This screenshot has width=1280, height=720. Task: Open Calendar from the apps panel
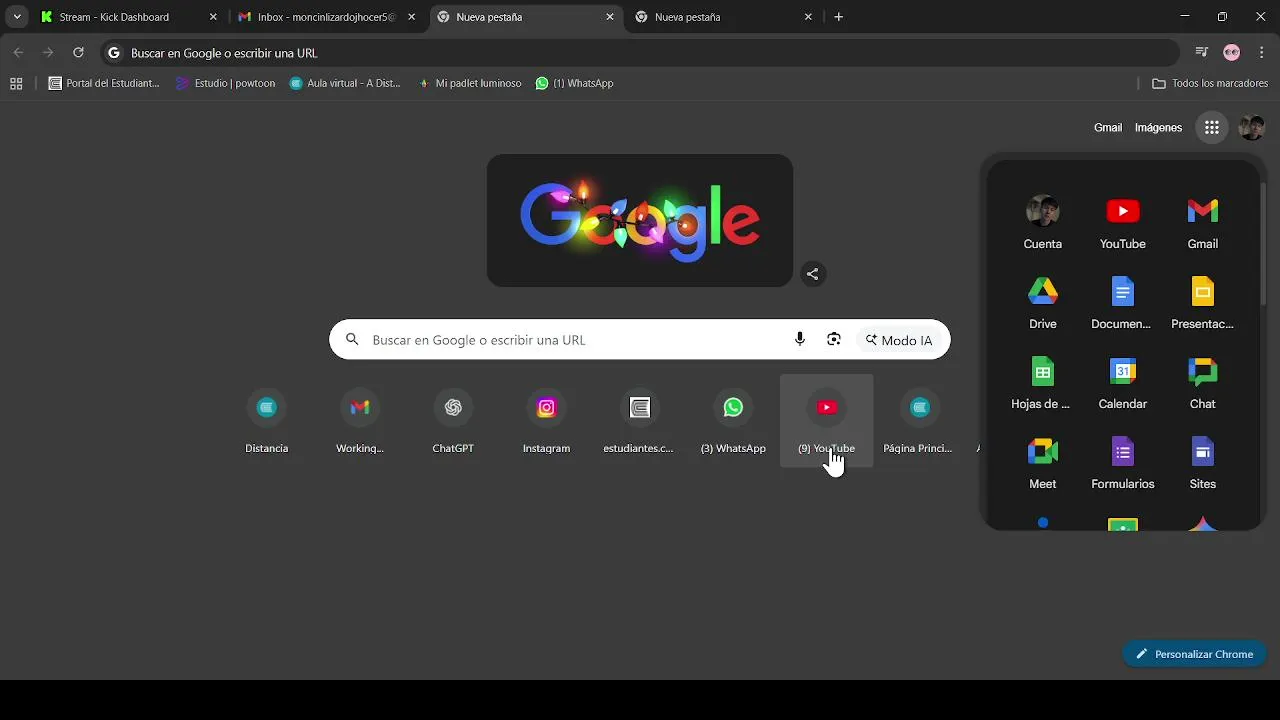click(x=1122, y=383)
